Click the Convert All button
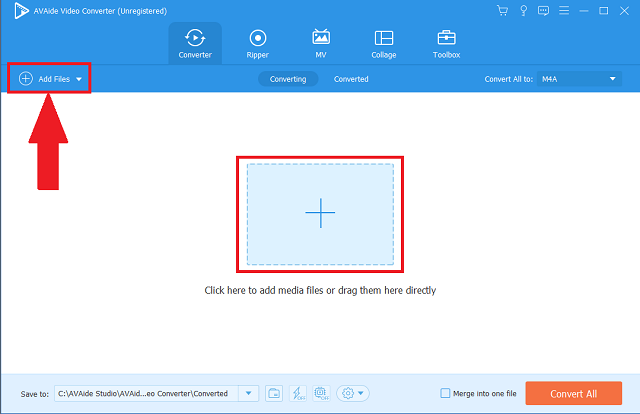Viewport: 640px width, 414px height. pyautogui.click(x=573, y=394)
